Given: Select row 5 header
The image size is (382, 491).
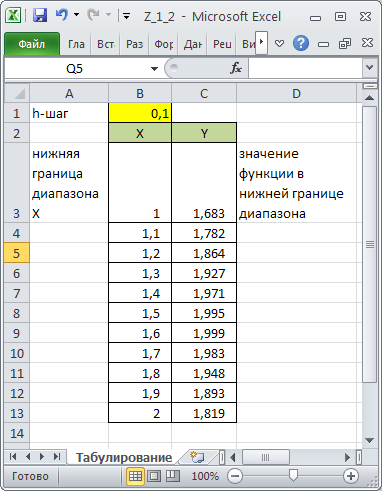Looking at the screenshot, I should (x=17, y=253).
